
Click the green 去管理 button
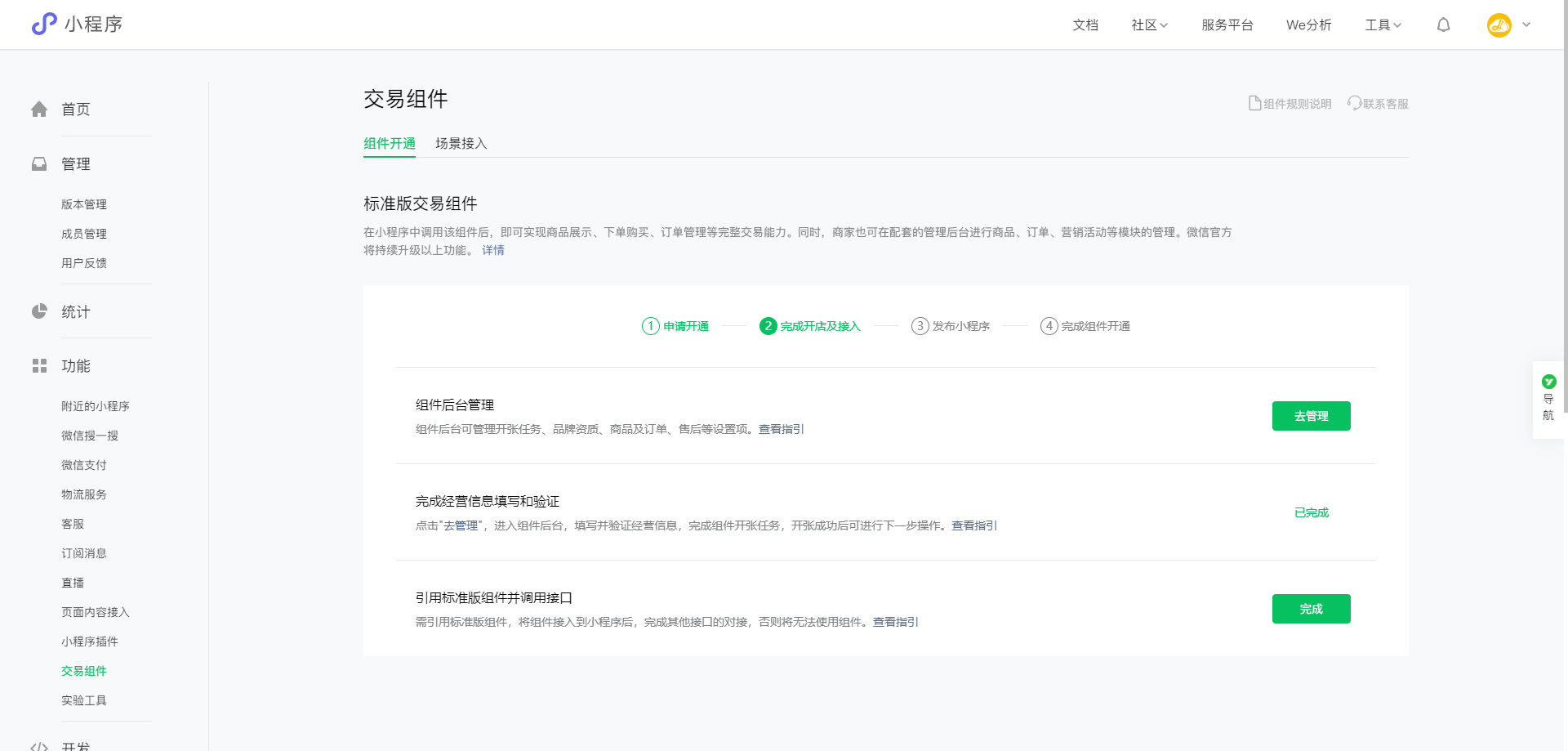tap(1312, 416)
